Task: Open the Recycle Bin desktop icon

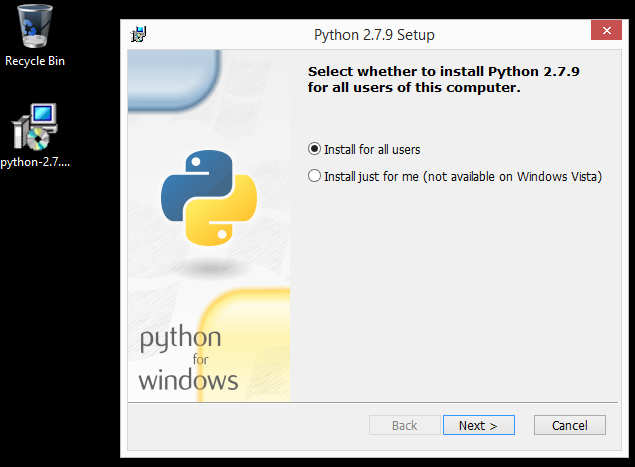Action: pos(34,26)
